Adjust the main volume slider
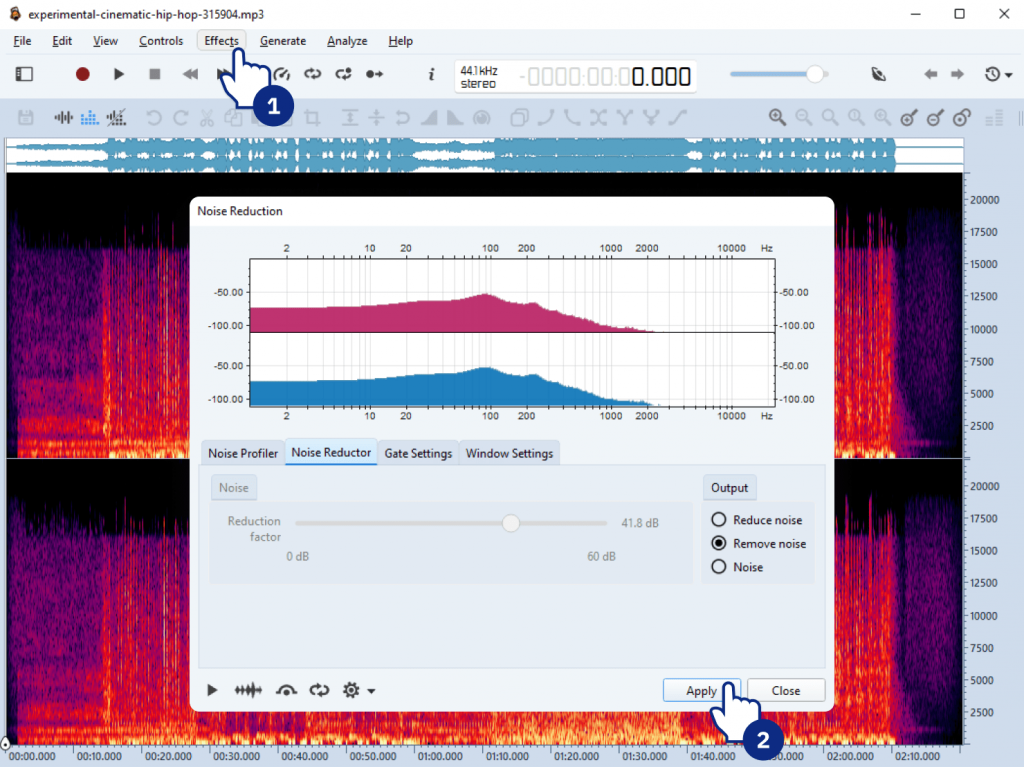Viewport: 1024px width, 767px height. click(x=779, y=74)
